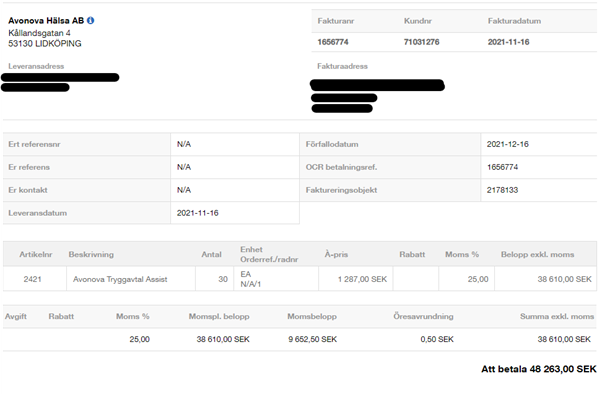Click the Moms % header in the item table
The width and height of the screenshot is (615, 394).
(x=462, y=254)
